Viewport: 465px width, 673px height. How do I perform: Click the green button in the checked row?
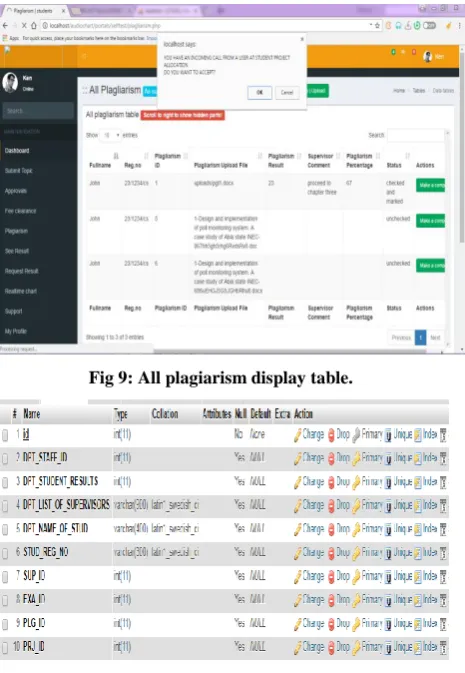(431, 185)
